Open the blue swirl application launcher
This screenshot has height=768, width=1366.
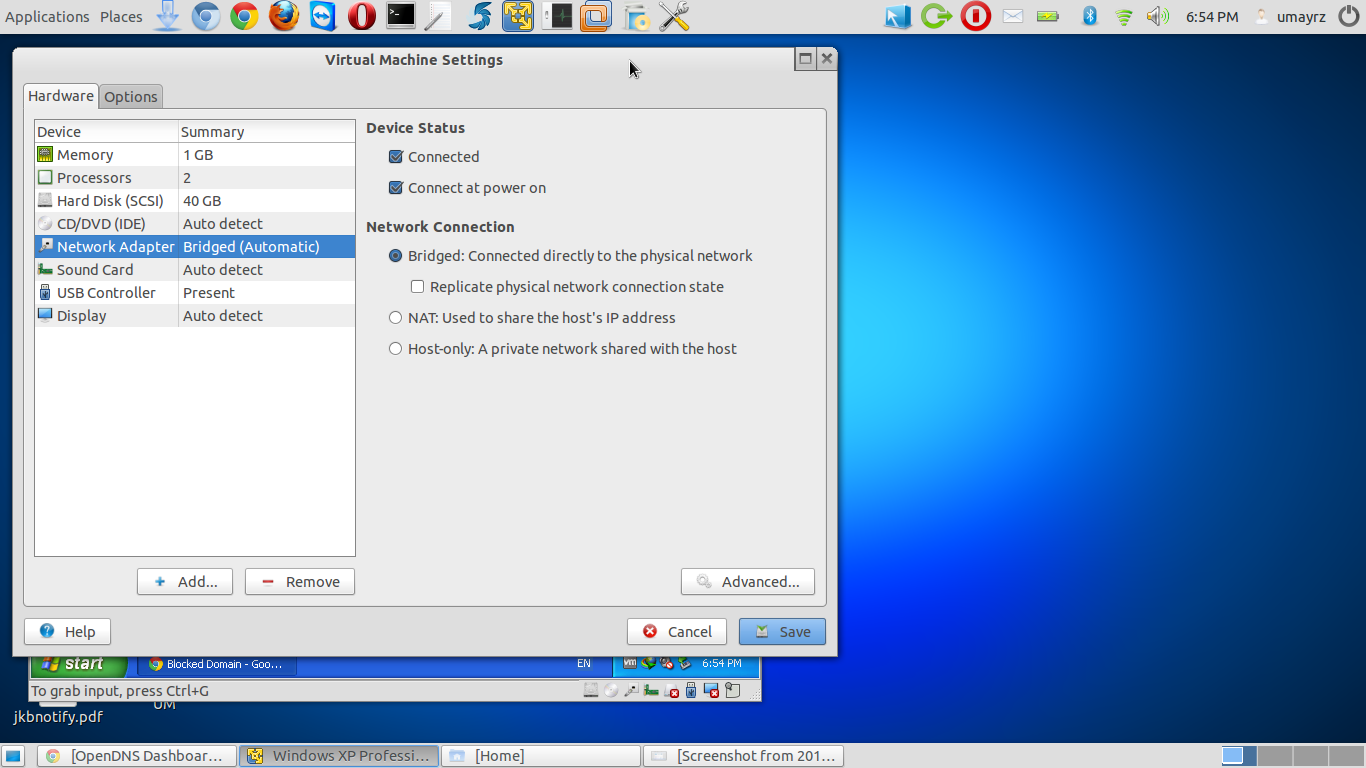point(481,16)
